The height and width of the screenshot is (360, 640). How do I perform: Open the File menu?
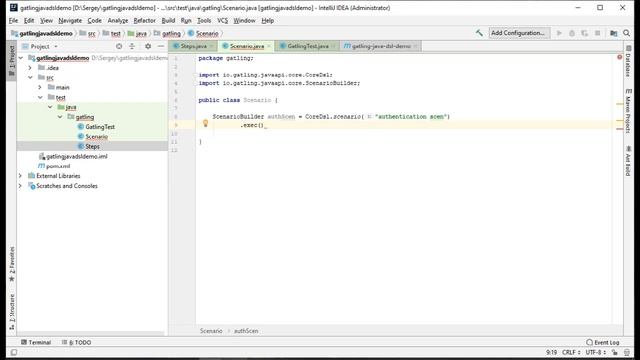13,20
